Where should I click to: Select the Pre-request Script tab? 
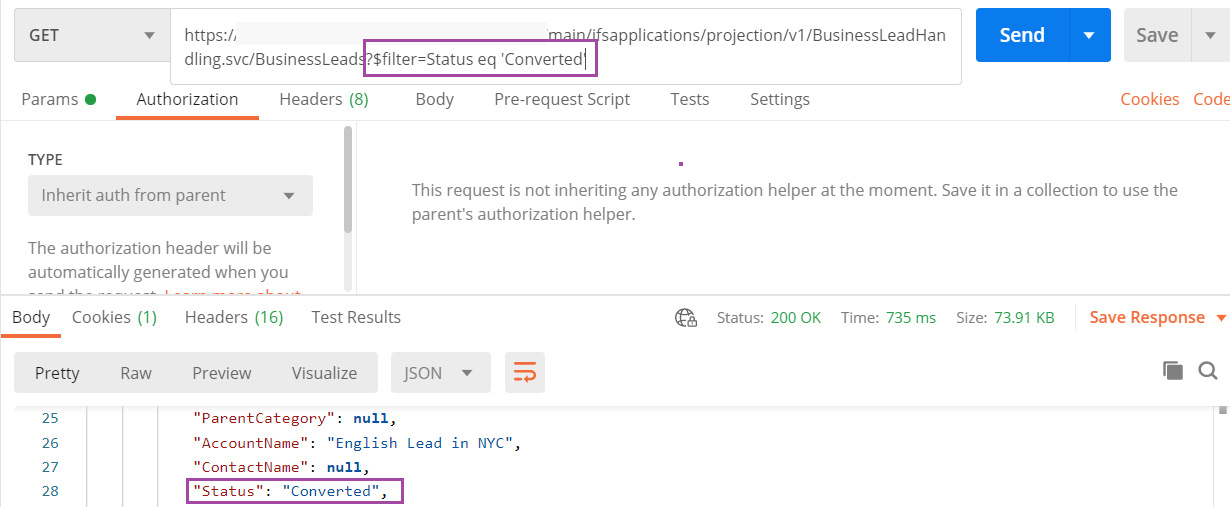562,99
